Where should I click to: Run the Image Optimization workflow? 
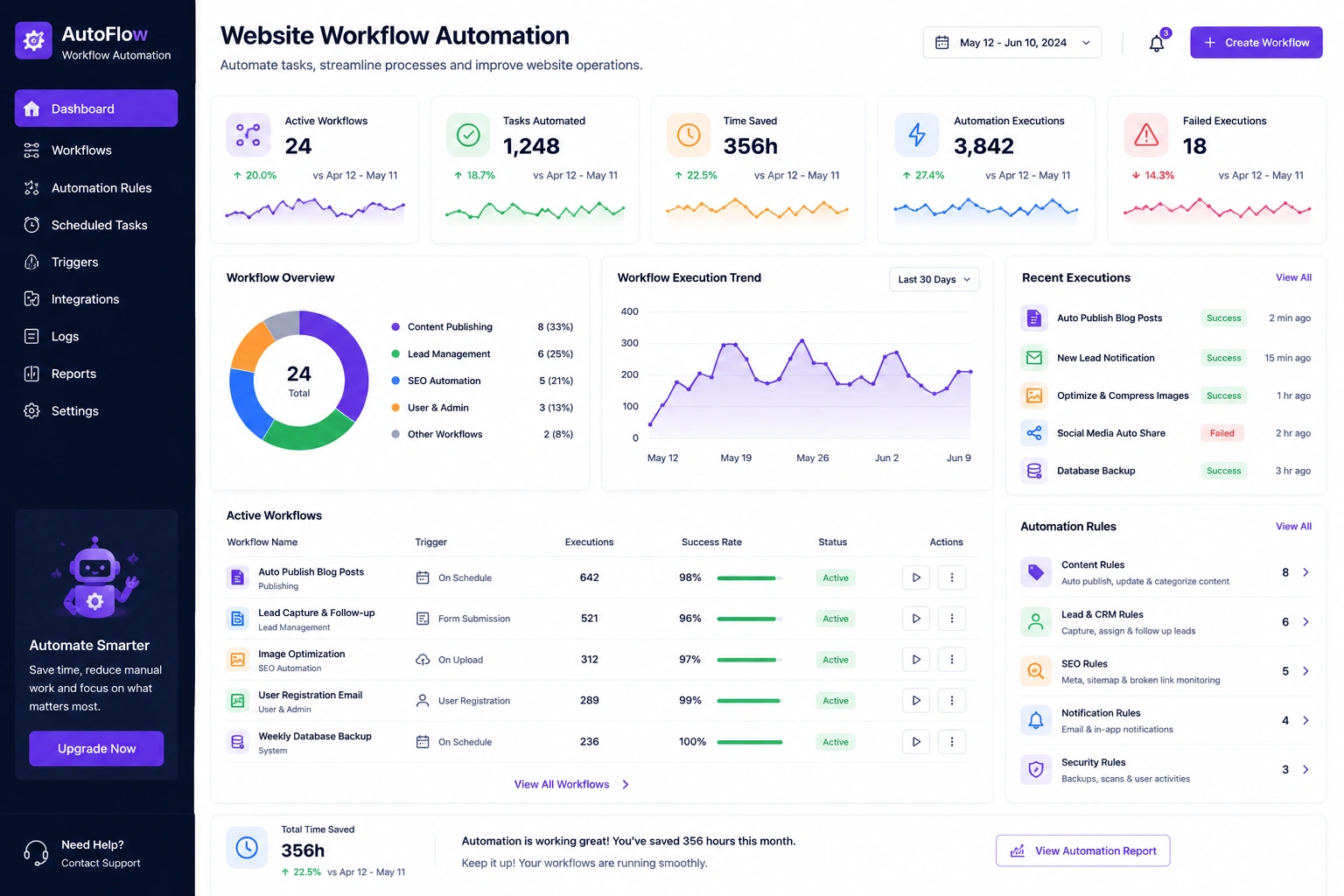916,660
